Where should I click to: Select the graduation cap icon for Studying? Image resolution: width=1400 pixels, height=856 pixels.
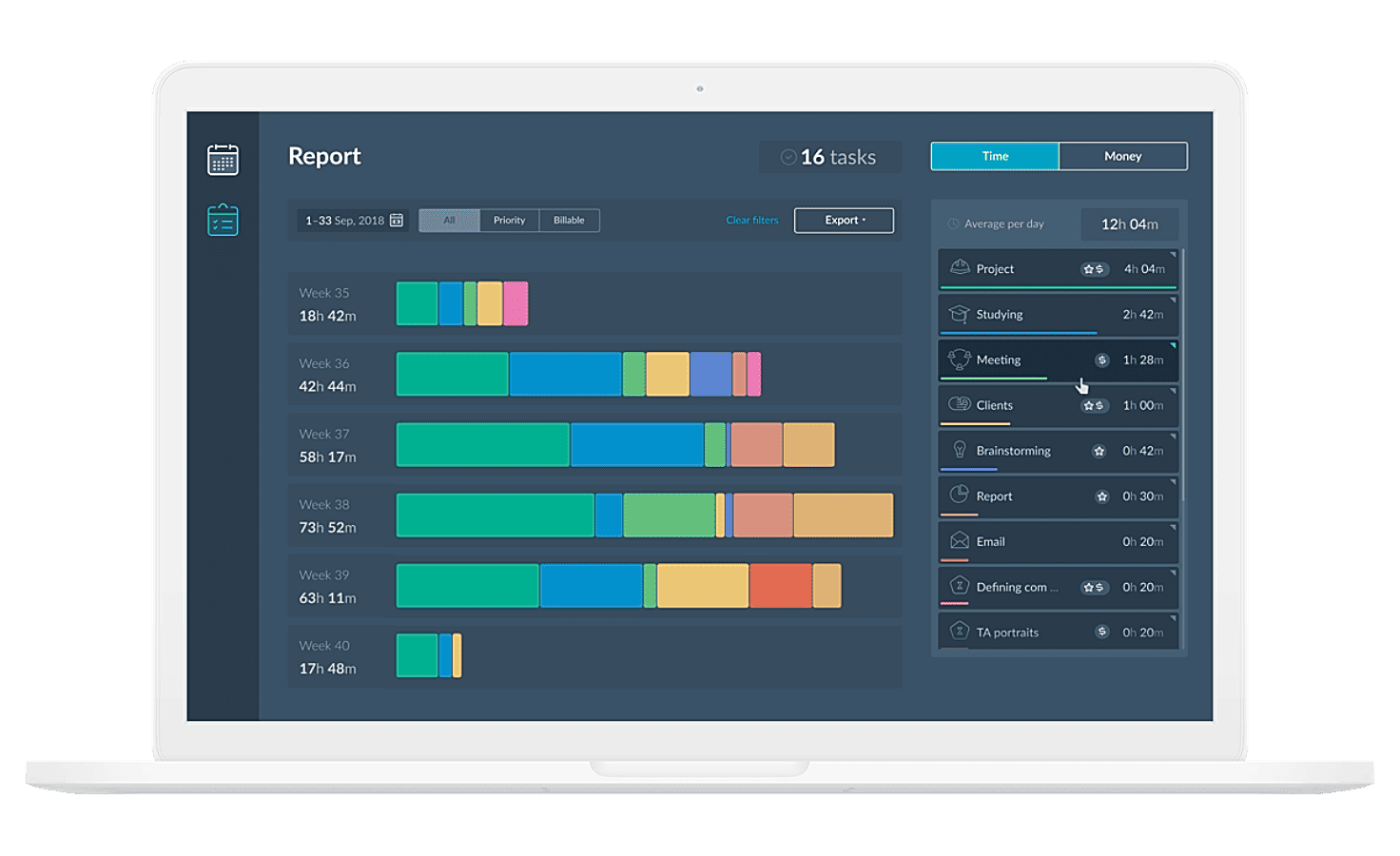959,314
